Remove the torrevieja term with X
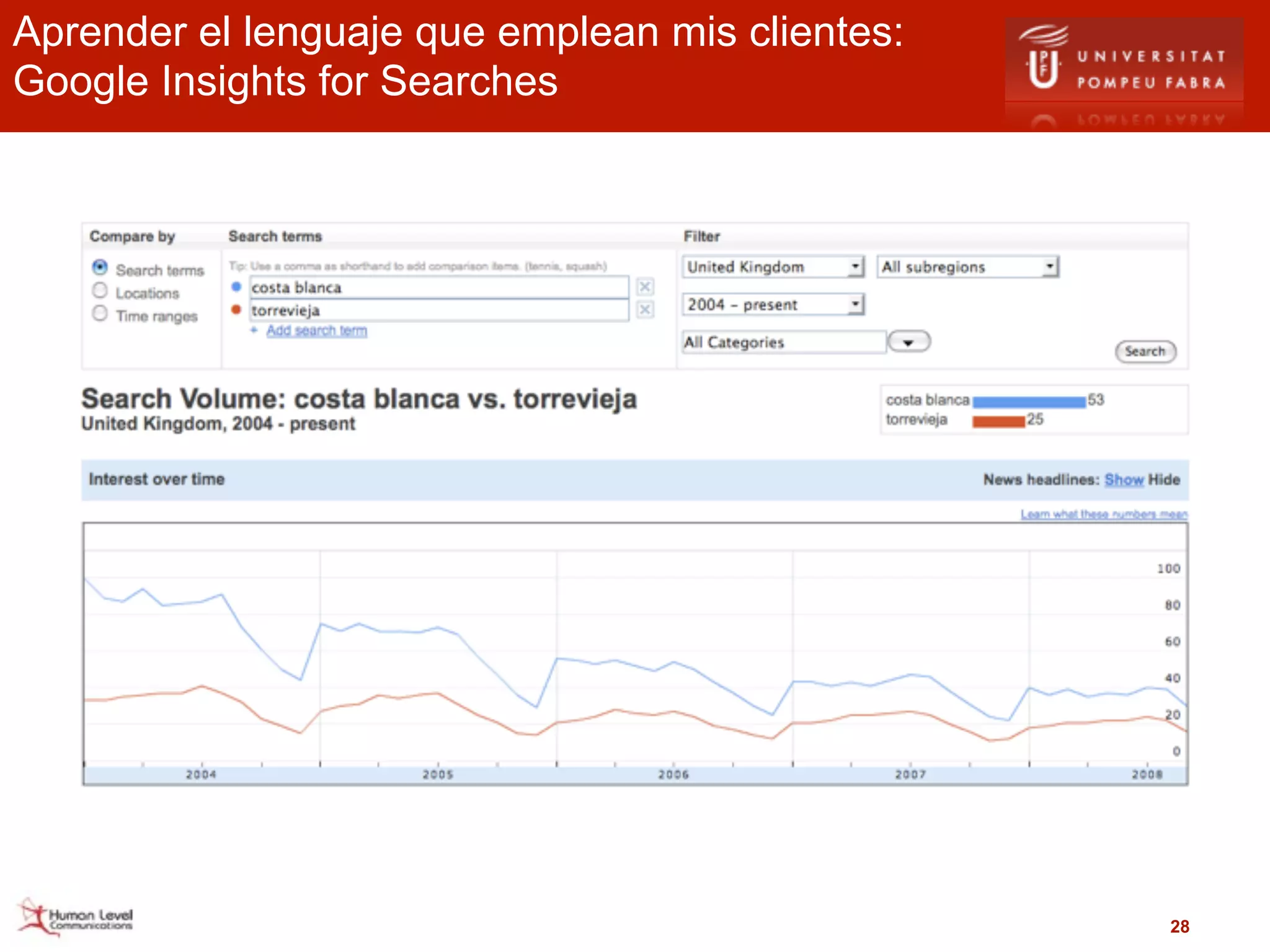This screenshot has height=952, width=1270. tap(645, 309)
